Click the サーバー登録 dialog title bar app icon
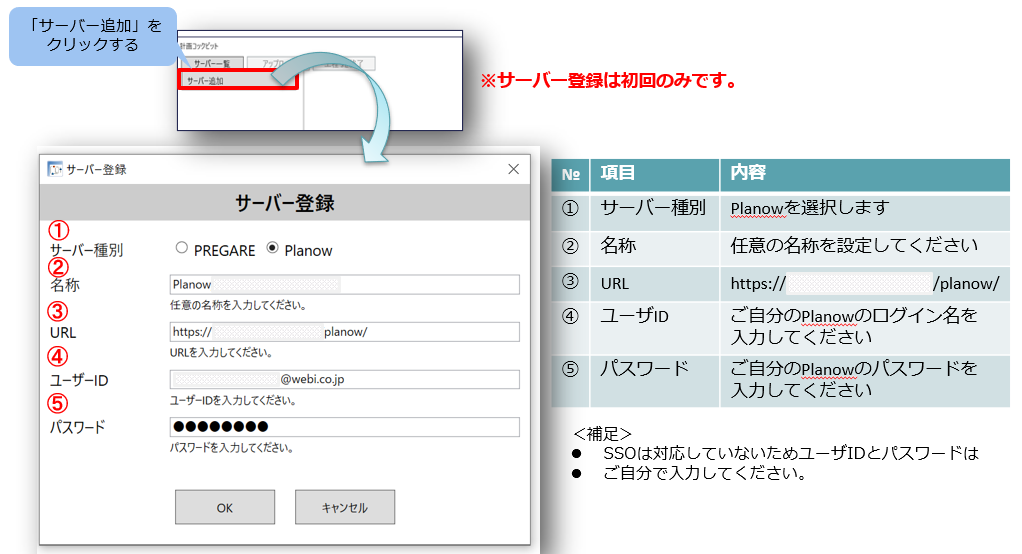This screenshot has width=1022, height=554. pos(55,169)
